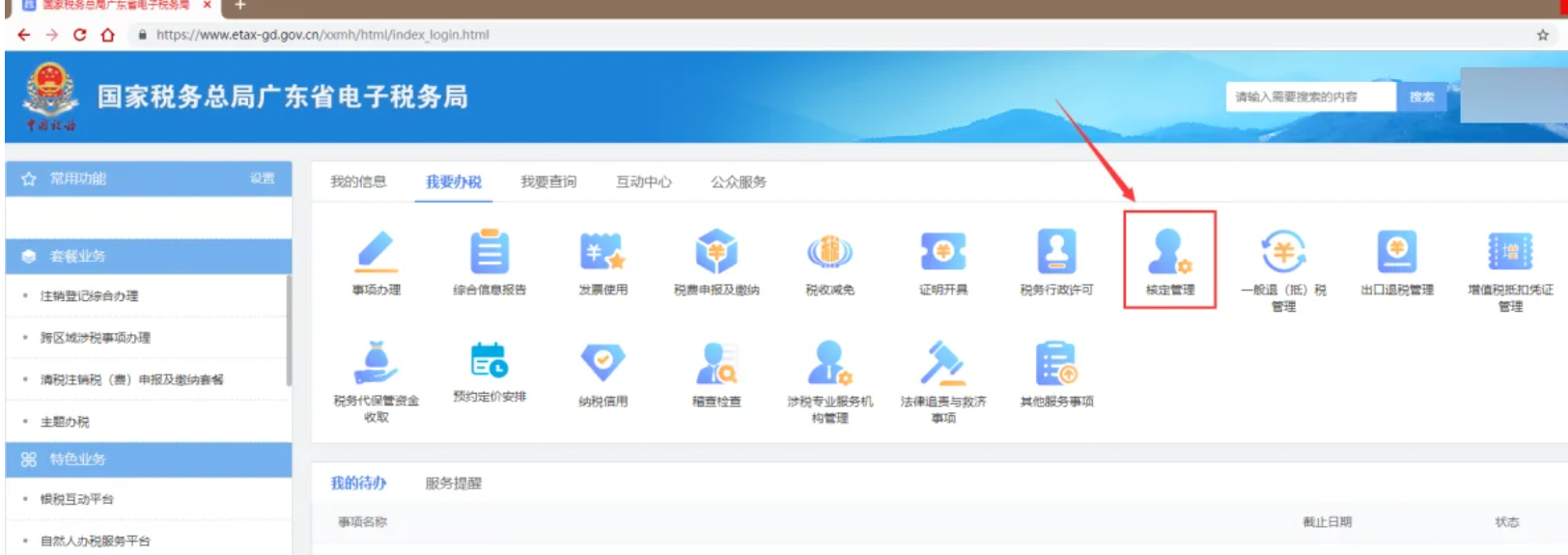This screenshot has width=1568, height=555.
Task: Switch to 我要查询 tab
Action: (x=548, y=181)
